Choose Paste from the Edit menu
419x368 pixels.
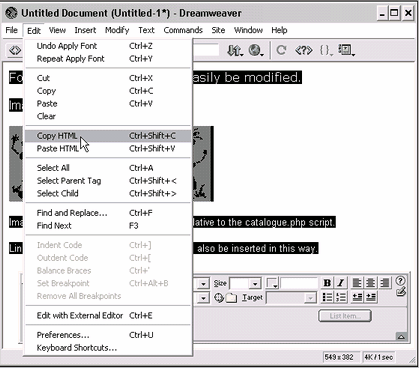(108, 104)
